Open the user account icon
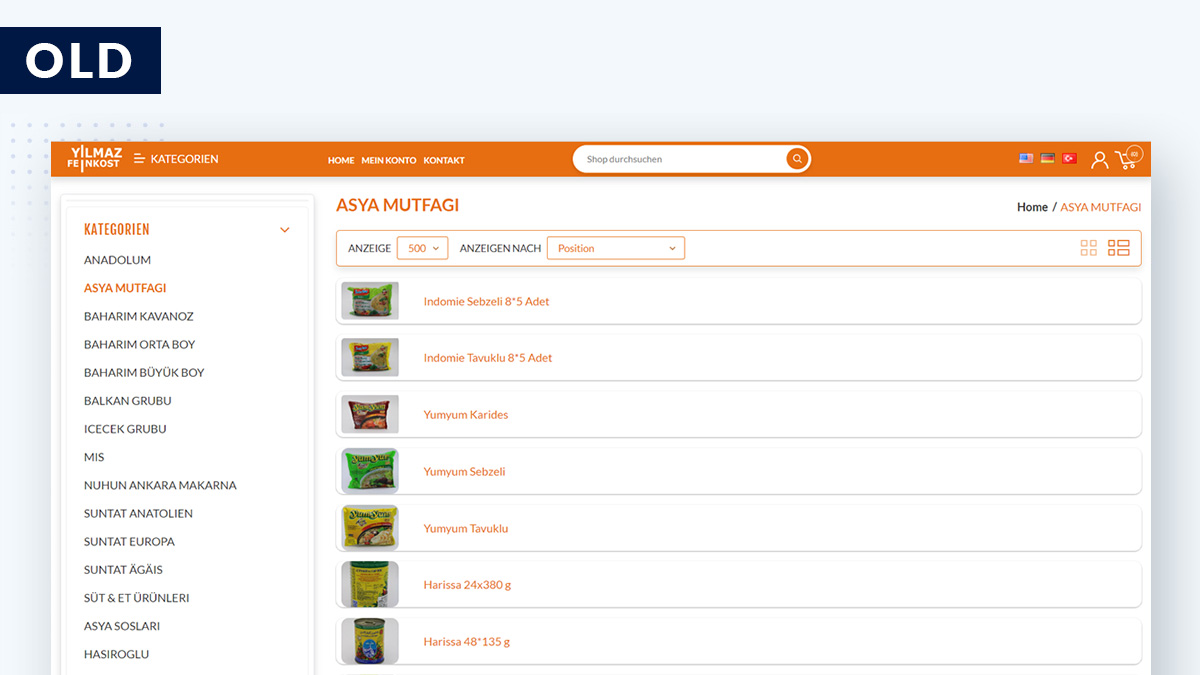1200x675 pixels. pos(1099,159)
